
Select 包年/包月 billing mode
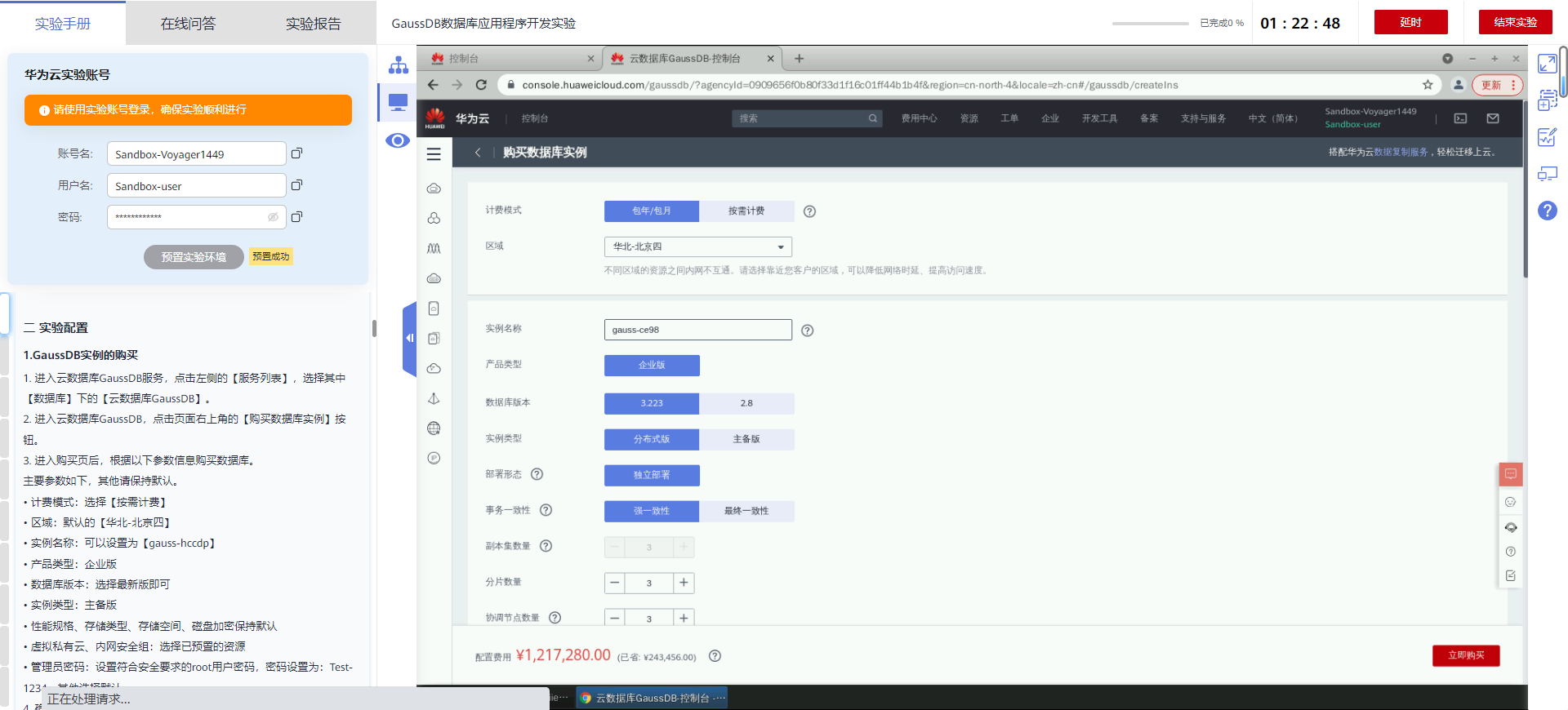click(652, 211)
